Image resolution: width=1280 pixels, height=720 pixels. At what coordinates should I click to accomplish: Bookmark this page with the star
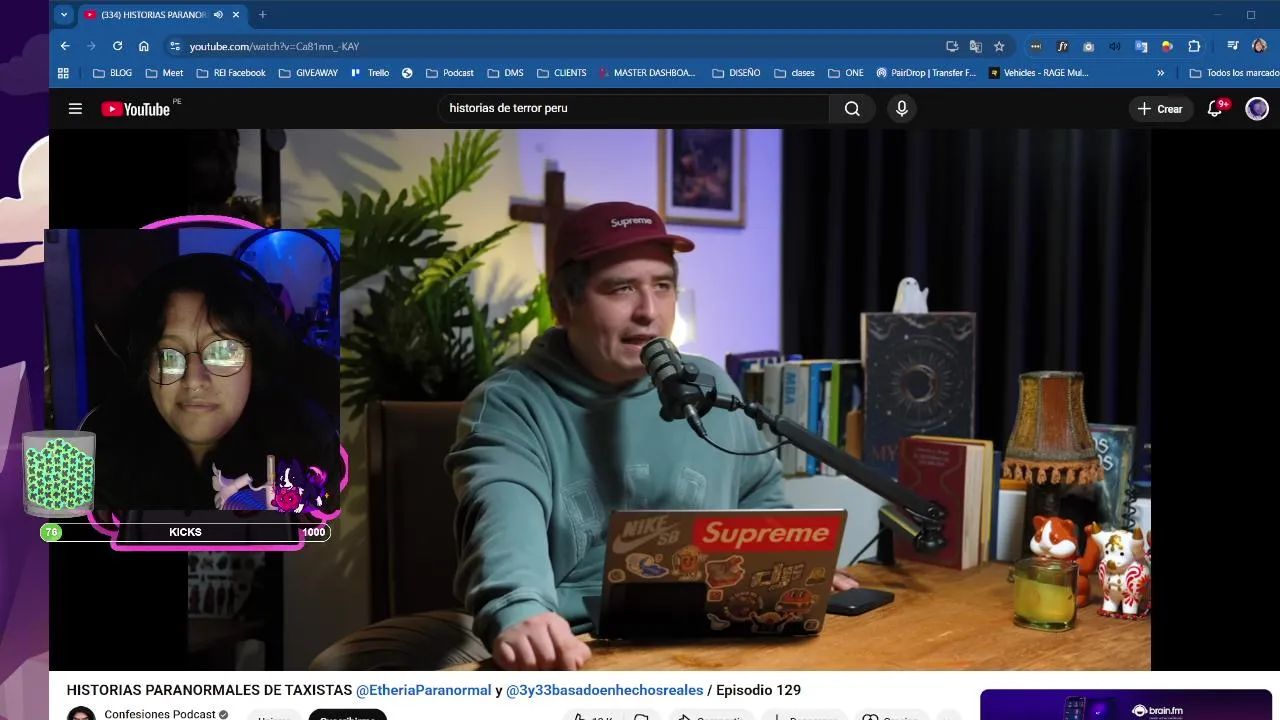point(999,46)
